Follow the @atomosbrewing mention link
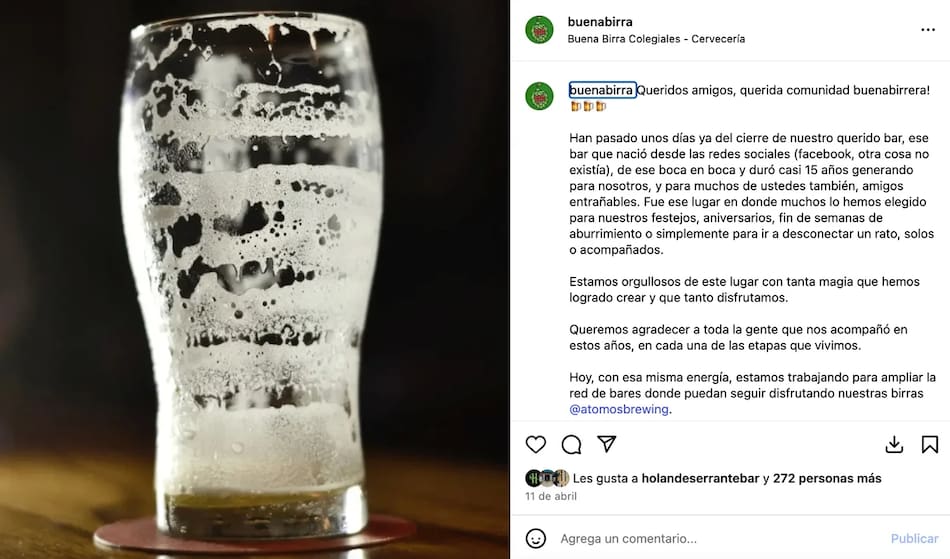Image resolution: width=950 pixels, height=559 pixels. click(619, 409)
